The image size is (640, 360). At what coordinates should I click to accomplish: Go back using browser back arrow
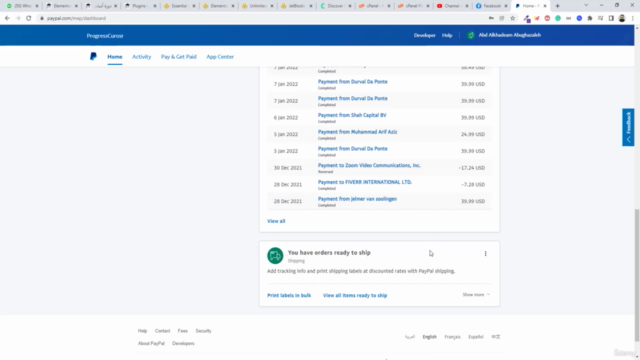pyautogui.click(x=7, y=18)
